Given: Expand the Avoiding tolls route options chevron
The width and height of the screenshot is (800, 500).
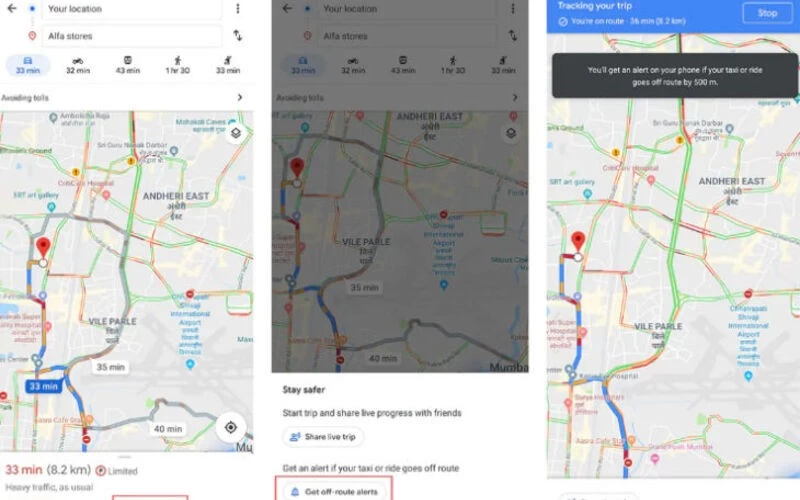Looking at the screenshot, I should click(x=240, y=97).
